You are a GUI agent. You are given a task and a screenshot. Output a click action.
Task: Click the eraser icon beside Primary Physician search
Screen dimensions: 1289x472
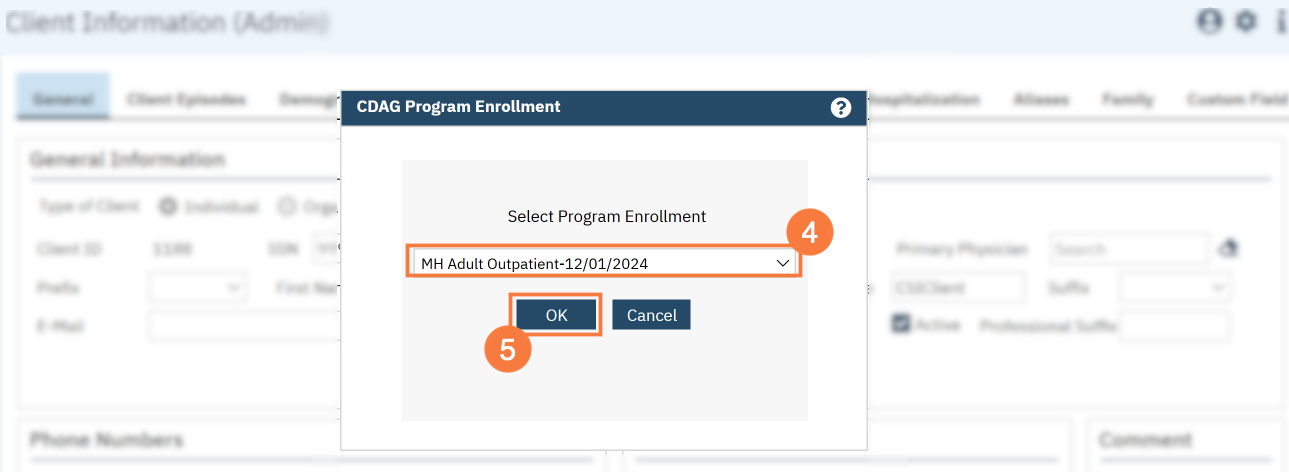[1226, 249]
